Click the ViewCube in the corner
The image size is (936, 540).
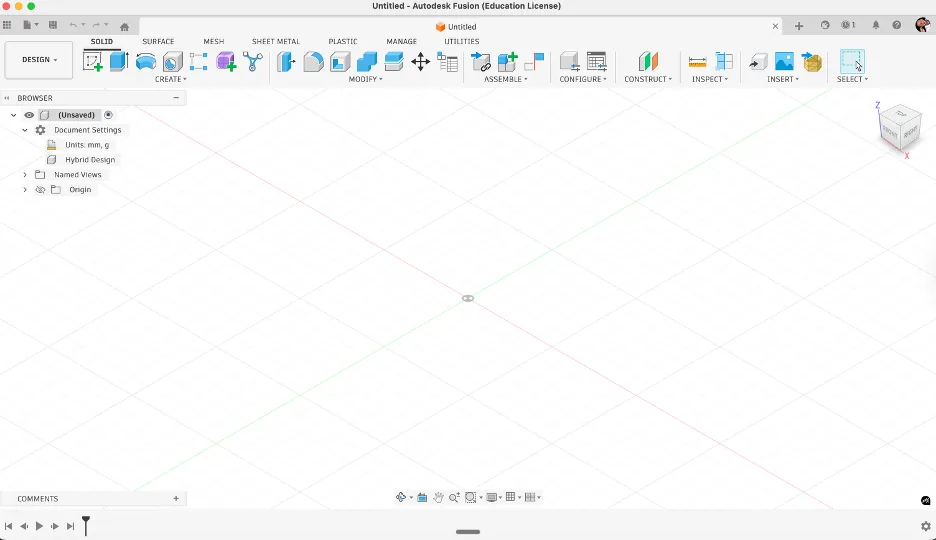[900, 126]
